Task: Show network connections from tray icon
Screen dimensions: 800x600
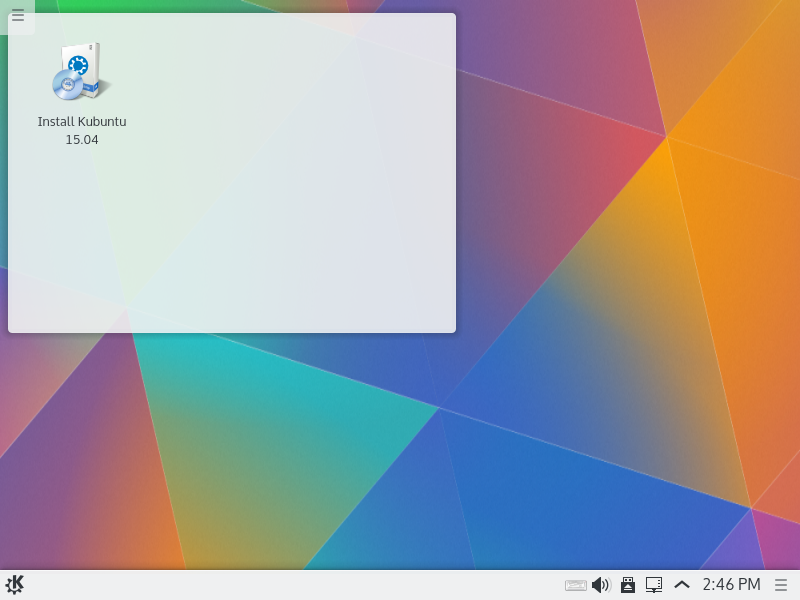Action: pyautogui.click(x=654, y=585)
